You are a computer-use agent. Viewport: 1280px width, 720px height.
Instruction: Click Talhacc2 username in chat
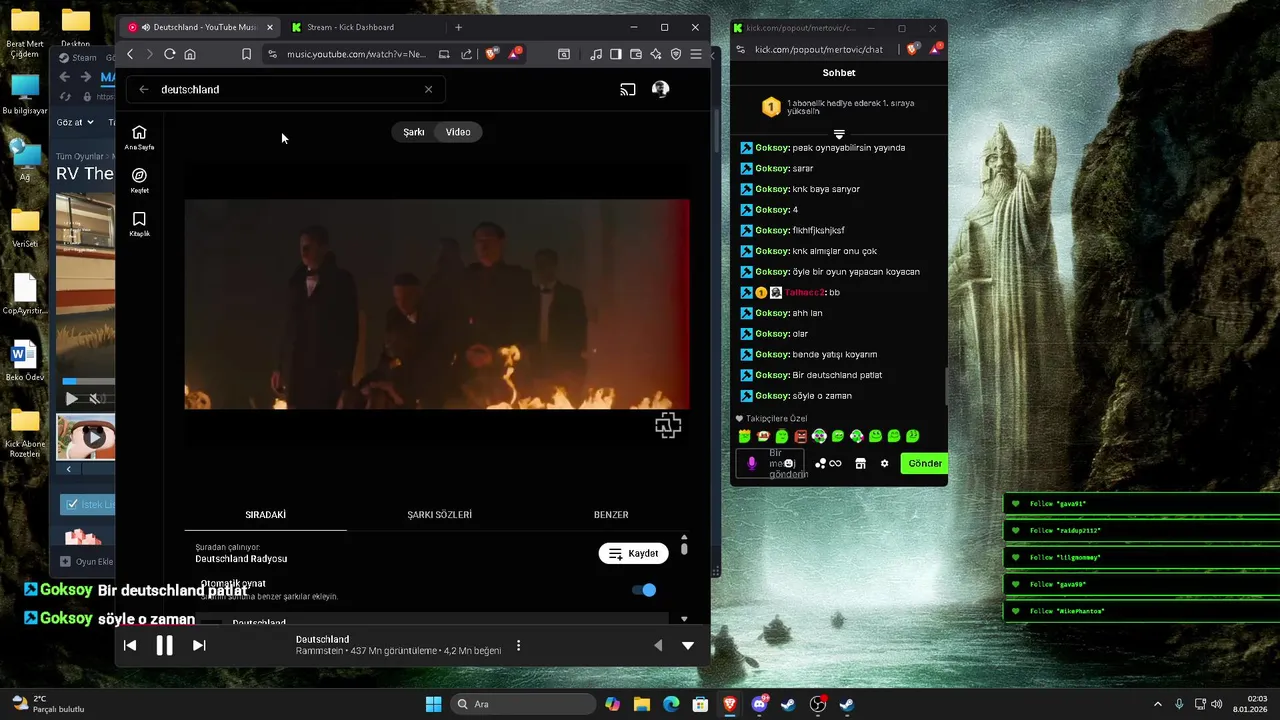805,292
